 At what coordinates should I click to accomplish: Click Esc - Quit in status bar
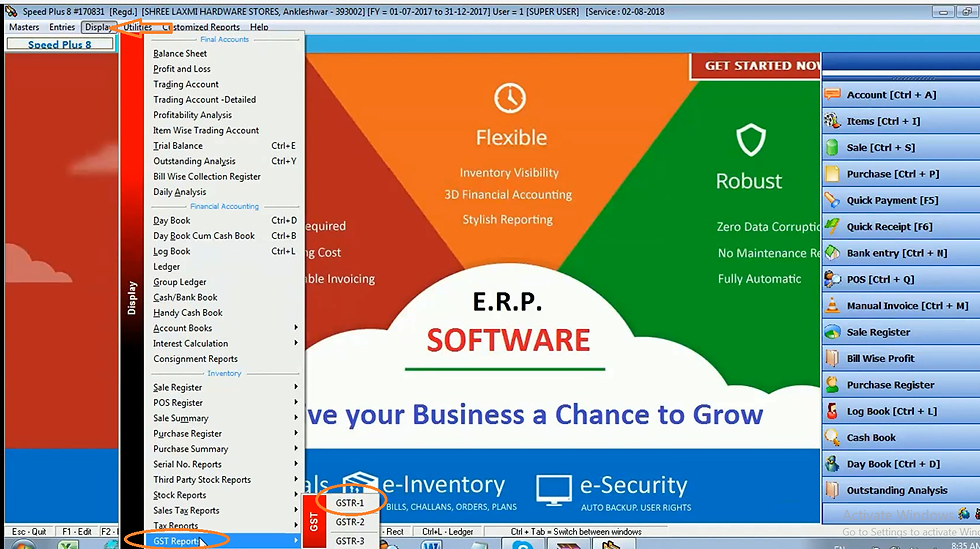(29, 531)
